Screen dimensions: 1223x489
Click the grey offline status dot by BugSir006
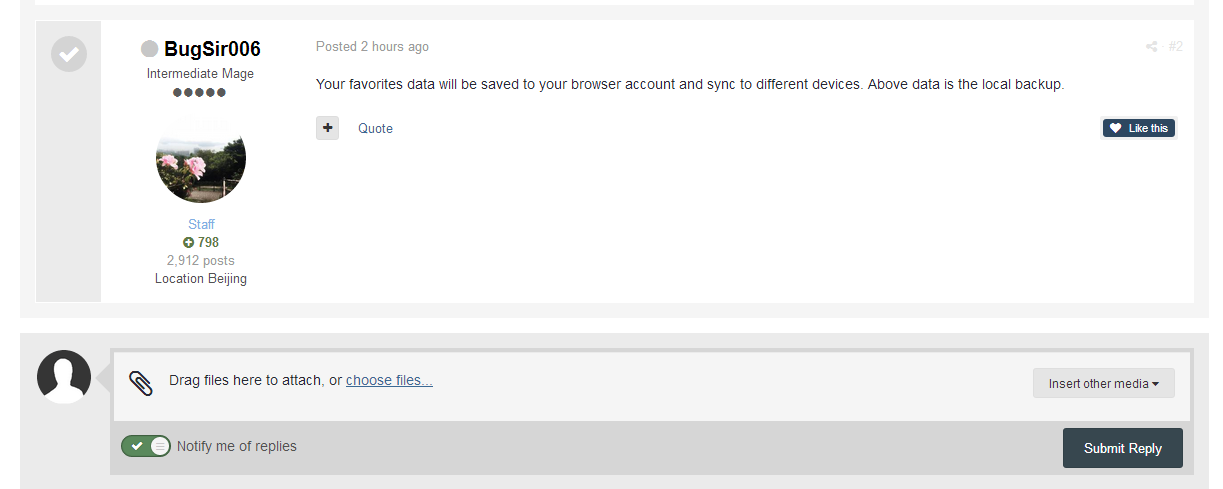tap(149, 49)
